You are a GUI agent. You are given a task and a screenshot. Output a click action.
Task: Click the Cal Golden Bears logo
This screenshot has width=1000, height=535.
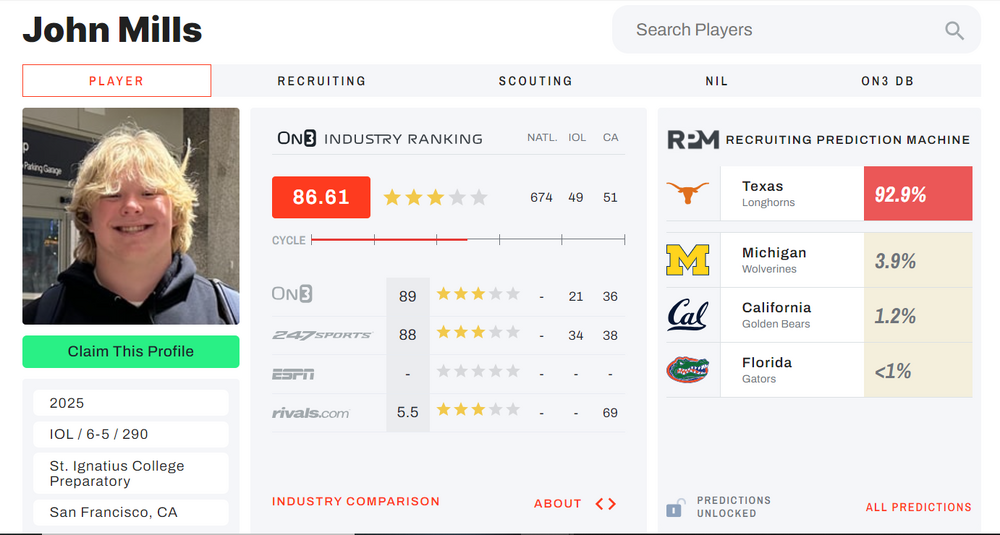click(688, 316)
